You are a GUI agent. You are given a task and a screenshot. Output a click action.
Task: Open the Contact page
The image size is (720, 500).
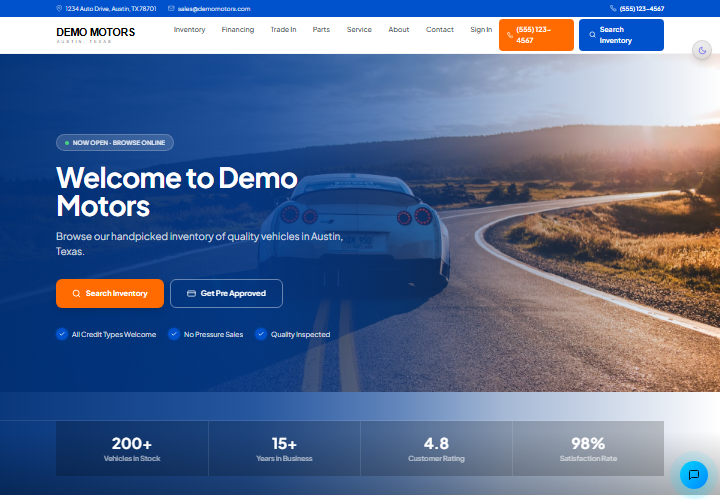click(x=440, y=29)
